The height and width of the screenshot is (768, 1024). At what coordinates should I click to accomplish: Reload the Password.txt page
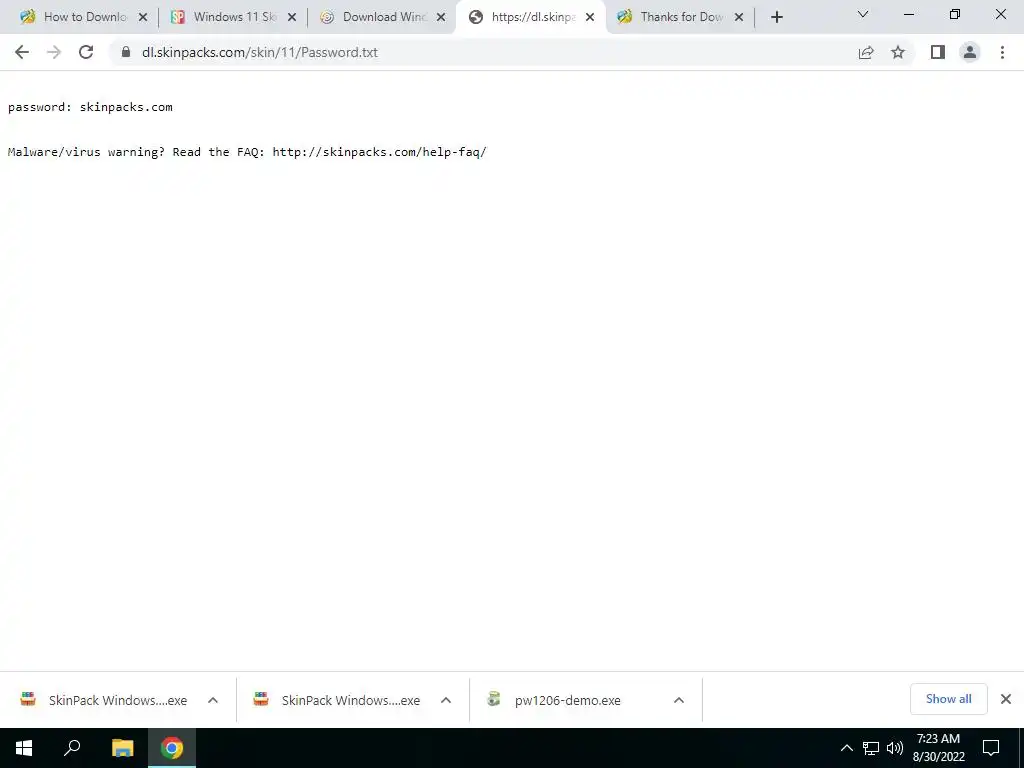pos(86,52)
